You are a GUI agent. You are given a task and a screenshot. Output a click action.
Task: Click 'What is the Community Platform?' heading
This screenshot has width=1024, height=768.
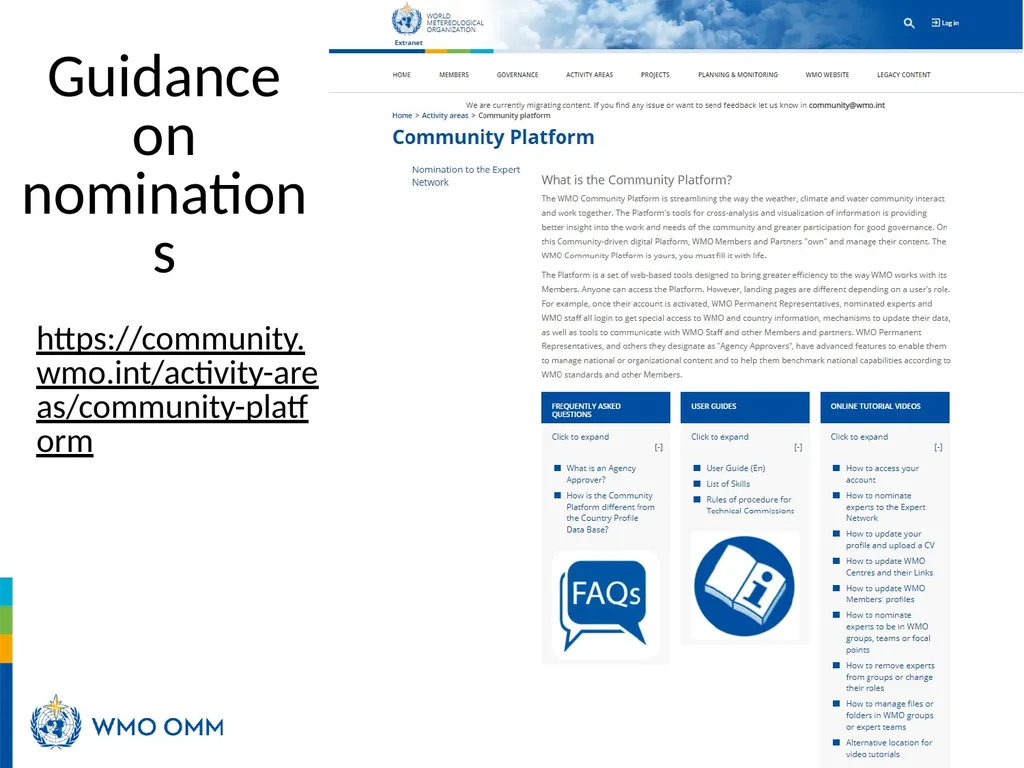pos(637,180)
